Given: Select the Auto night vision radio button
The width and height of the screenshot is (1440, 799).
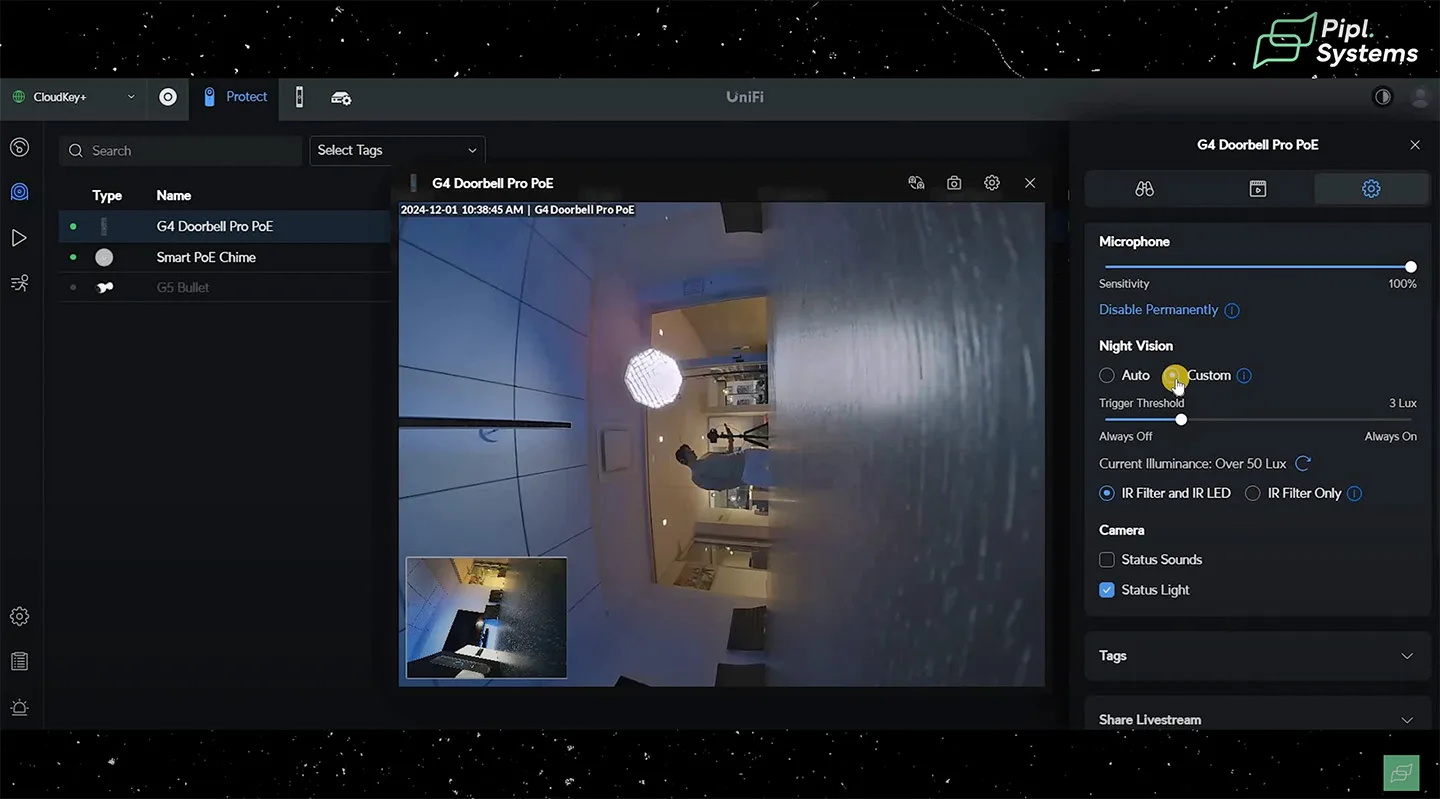Looking at the screenshot, I should coord(1107,376).
